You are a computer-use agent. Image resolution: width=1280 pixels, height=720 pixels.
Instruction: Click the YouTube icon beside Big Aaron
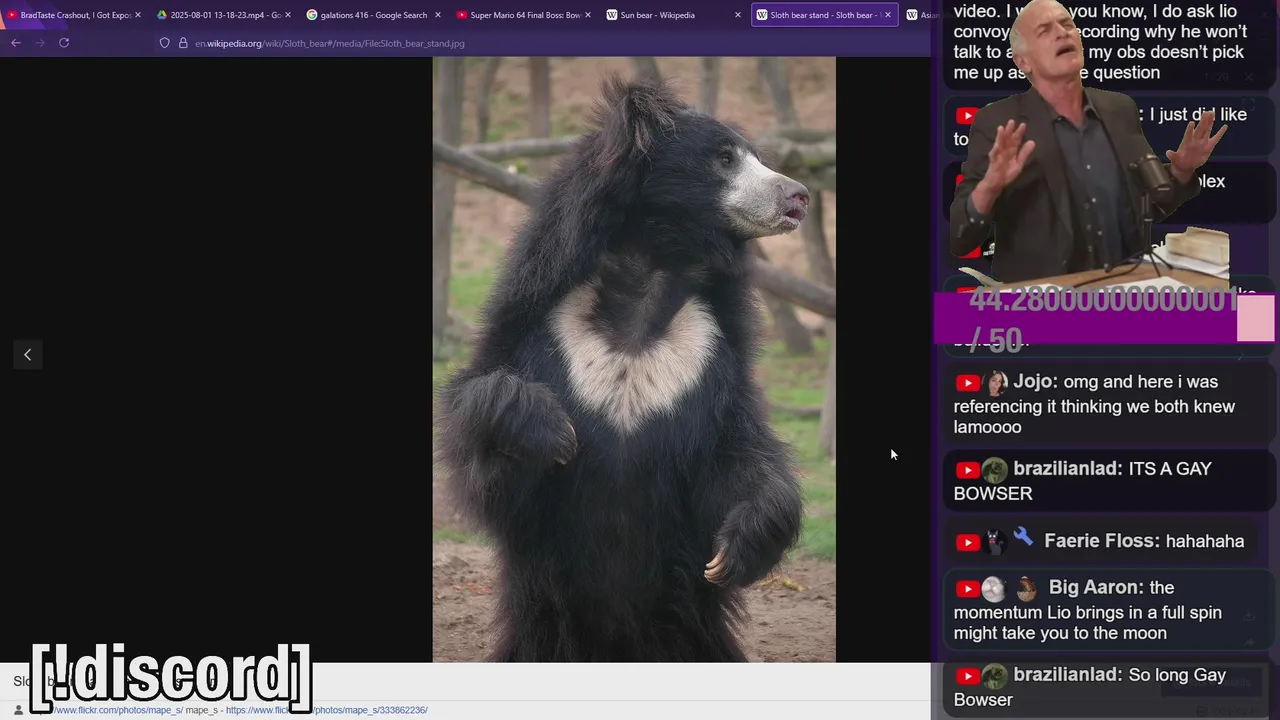(x=967, y=589)
